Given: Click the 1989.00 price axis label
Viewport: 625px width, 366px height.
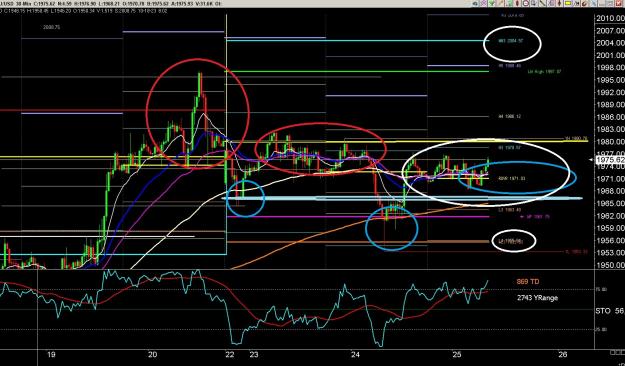Looking at the screenshot, I should 610,104.
